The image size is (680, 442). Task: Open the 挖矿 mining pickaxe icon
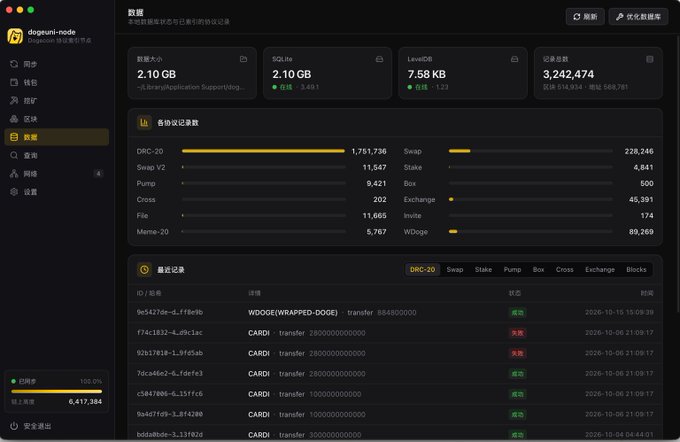tap(14, 100)
